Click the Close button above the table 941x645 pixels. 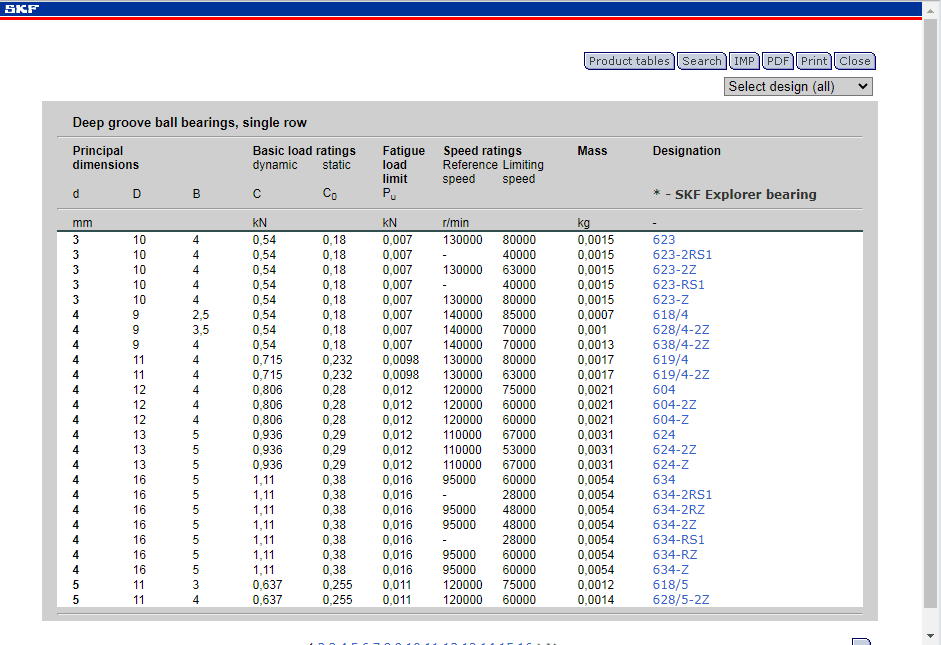click(x=854, y=61)
